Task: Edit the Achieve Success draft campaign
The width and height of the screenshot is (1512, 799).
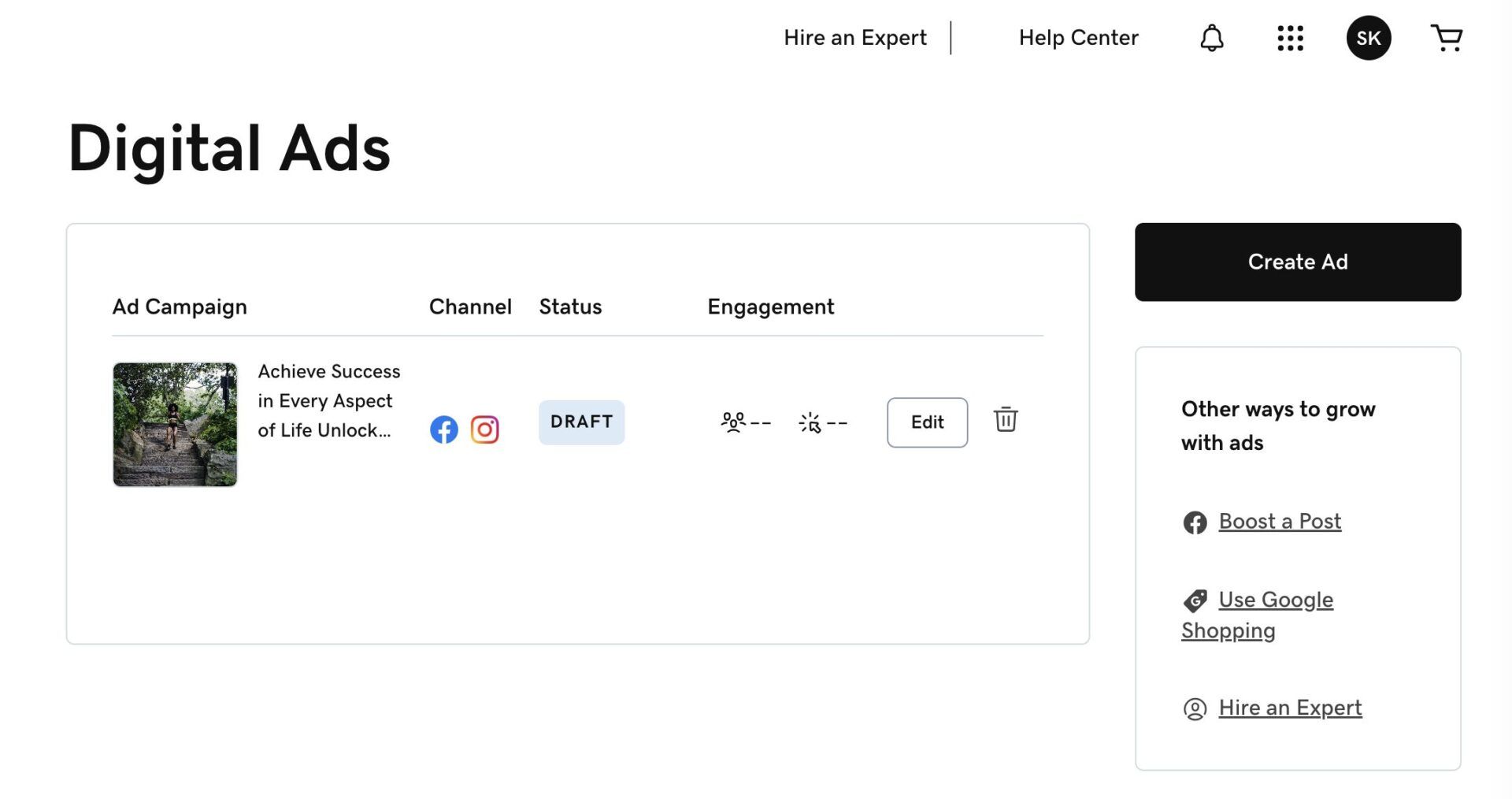Action: [927, 422]
